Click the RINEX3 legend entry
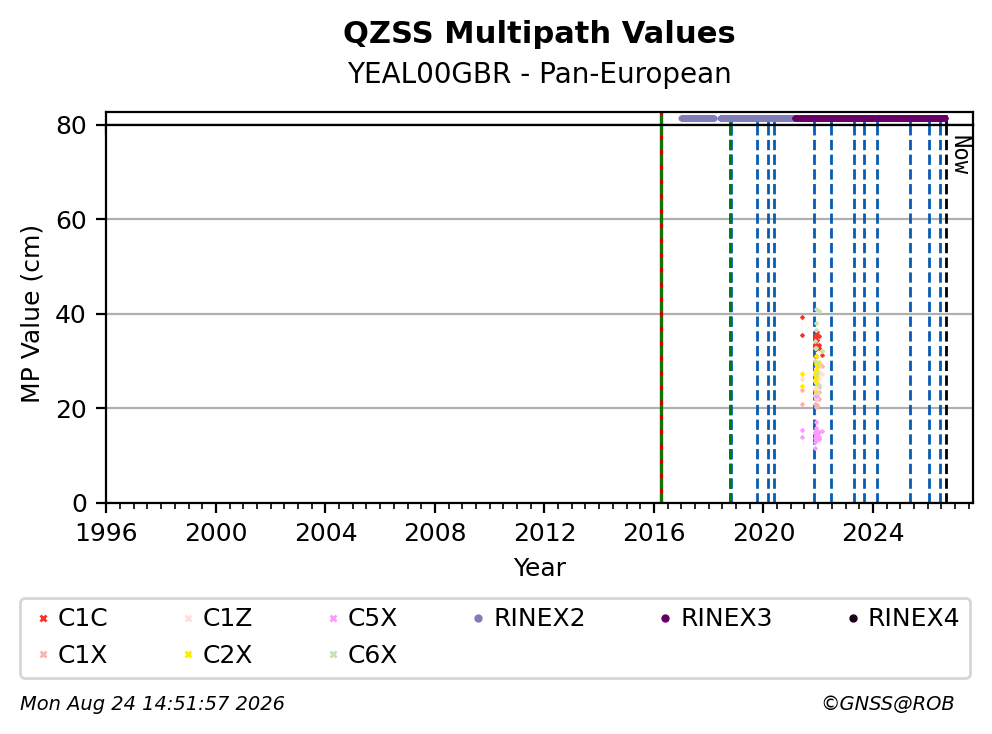The image size is (992, 734). point(716,618)
